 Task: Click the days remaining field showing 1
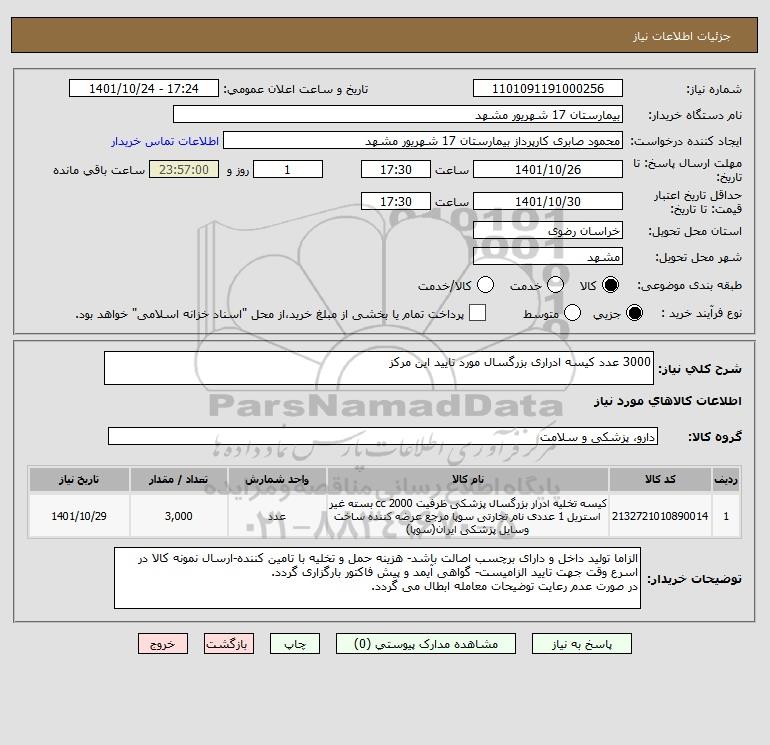pos(288,169)
